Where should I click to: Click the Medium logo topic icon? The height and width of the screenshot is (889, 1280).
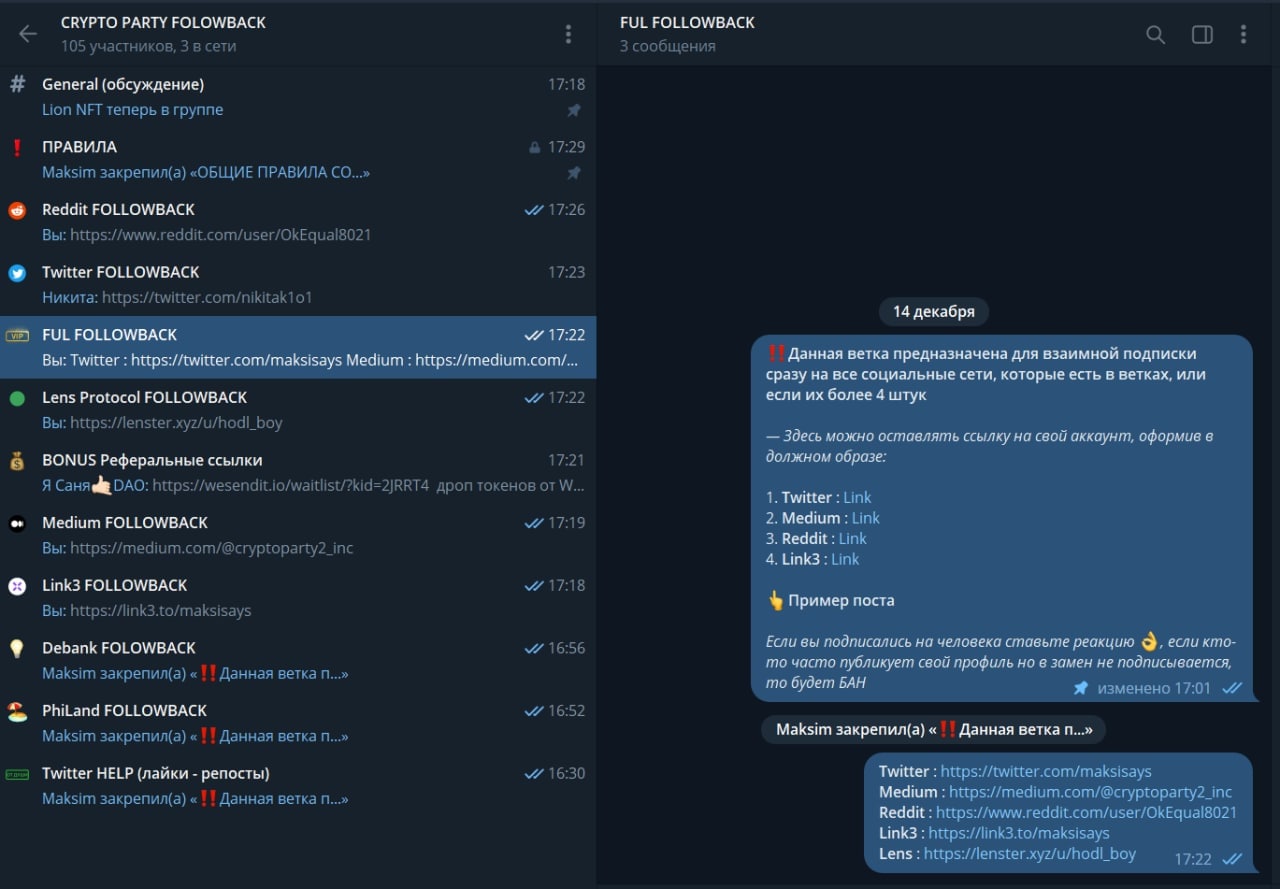[17, 523]
